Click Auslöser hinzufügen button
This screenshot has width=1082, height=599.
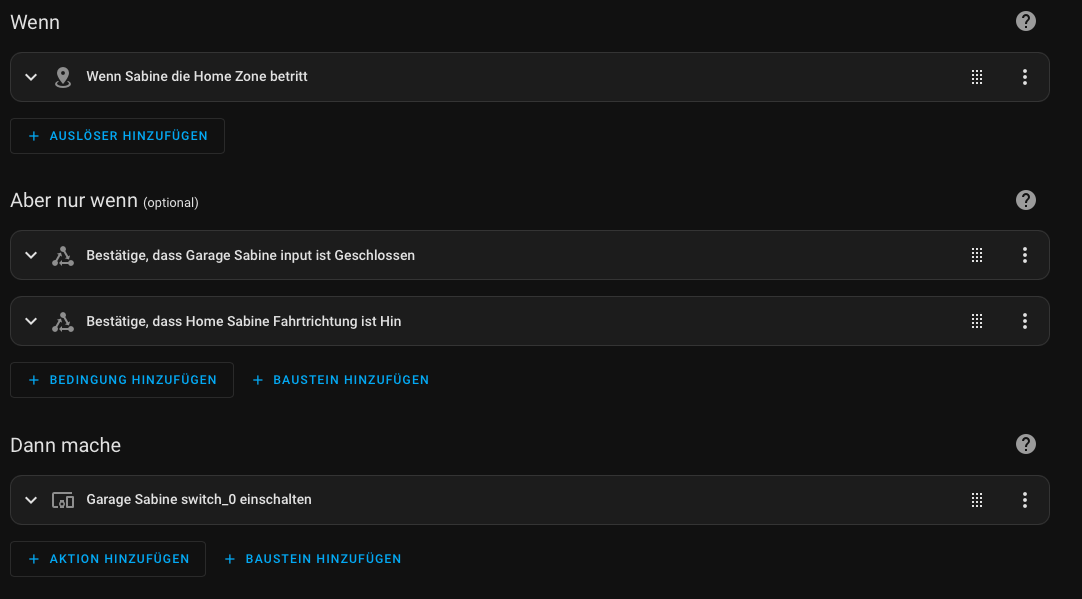pos(118,136)
